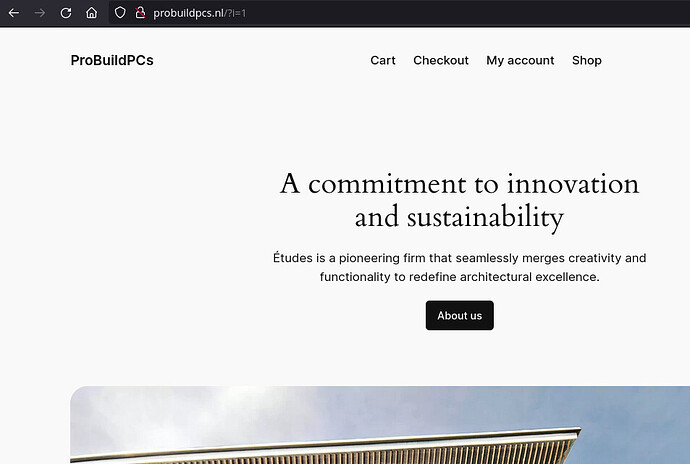The width and height of the screenshot is (690, 464).
Task: Open the My account page
Action: pyautogui.click(x=520, y=60)
